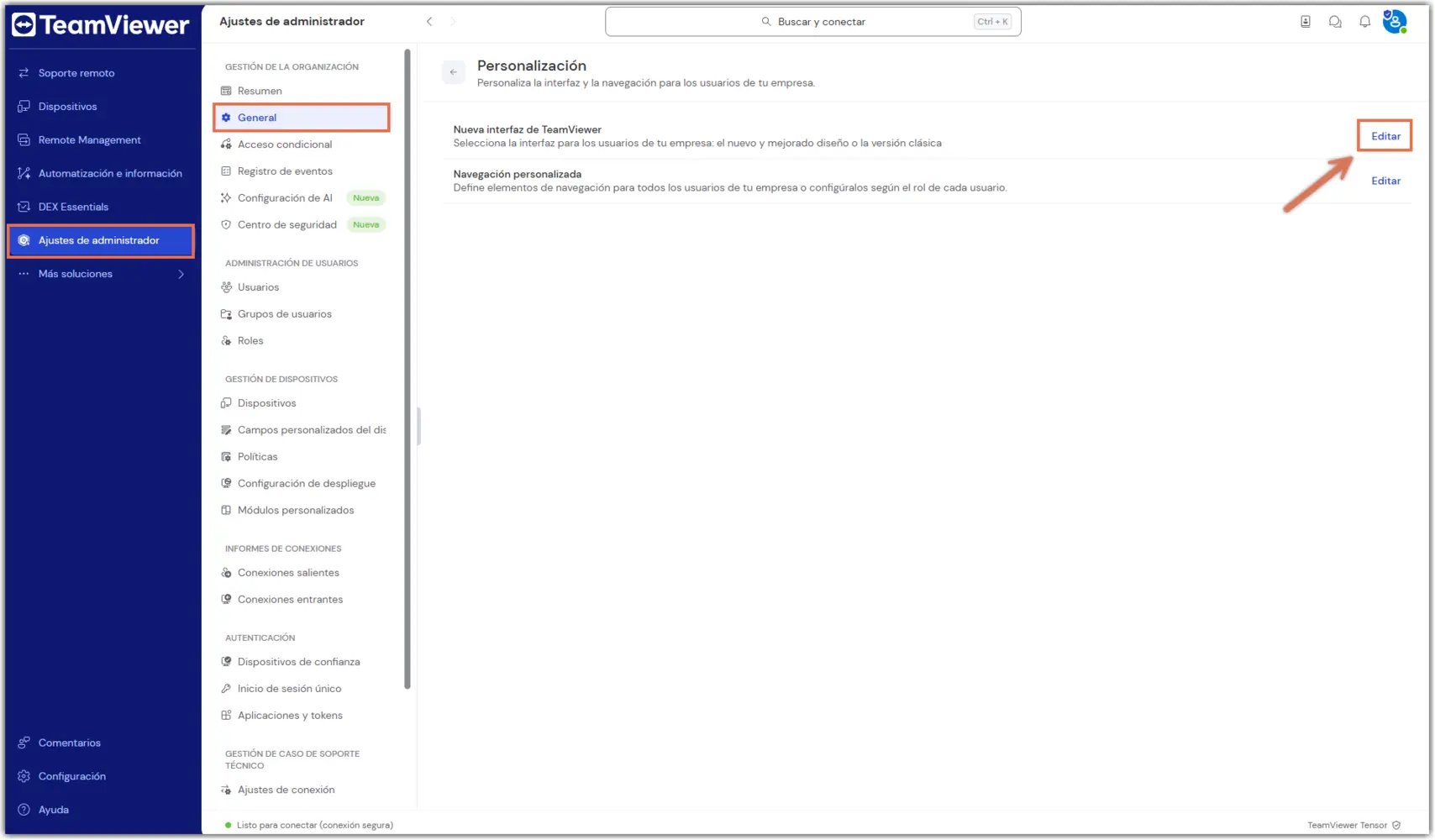Click the Configuración de AI sparkle icon

pyautogui.click(x=226, y=198)
